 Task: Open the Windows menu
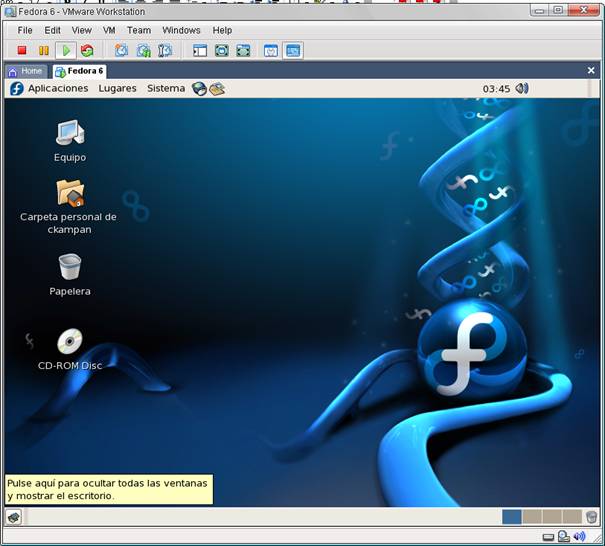coord(181,30)
